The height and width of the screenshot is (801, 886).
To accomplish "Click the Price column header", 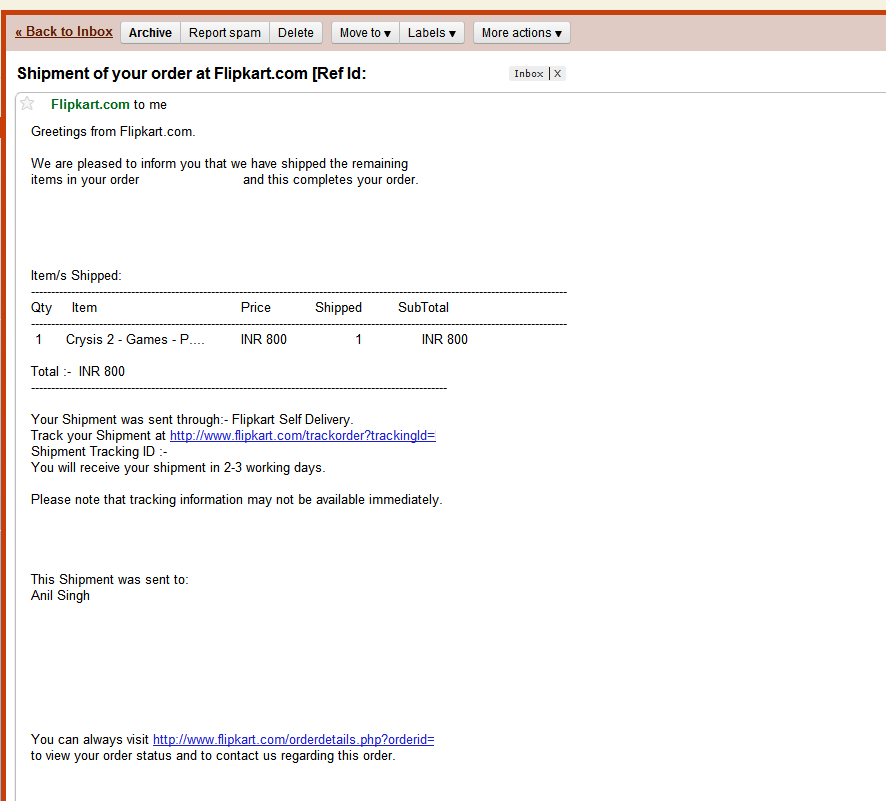I will point(255,307).
